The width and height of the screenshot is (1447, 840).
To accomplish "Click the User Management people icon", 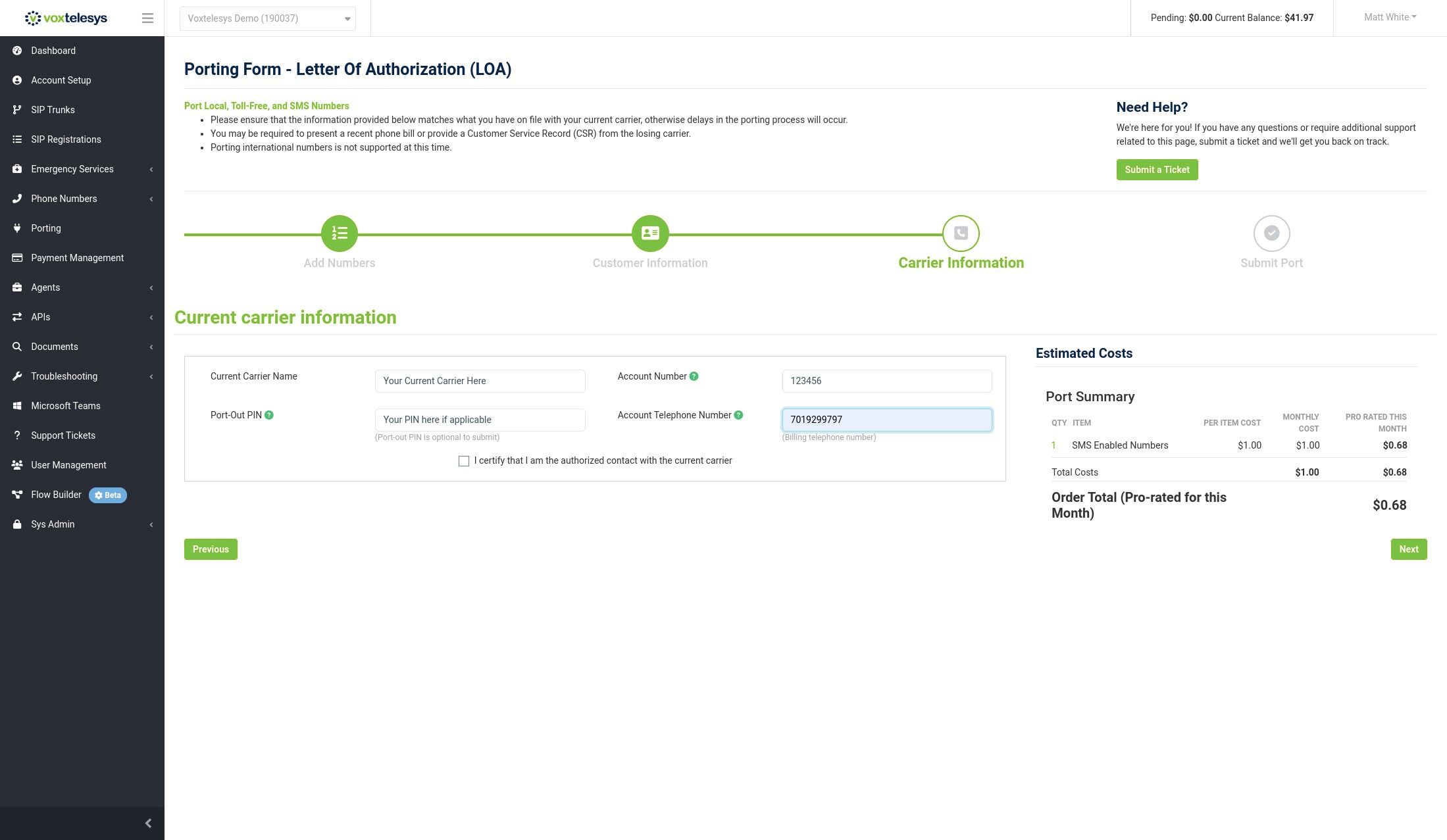I will (17, 465).
